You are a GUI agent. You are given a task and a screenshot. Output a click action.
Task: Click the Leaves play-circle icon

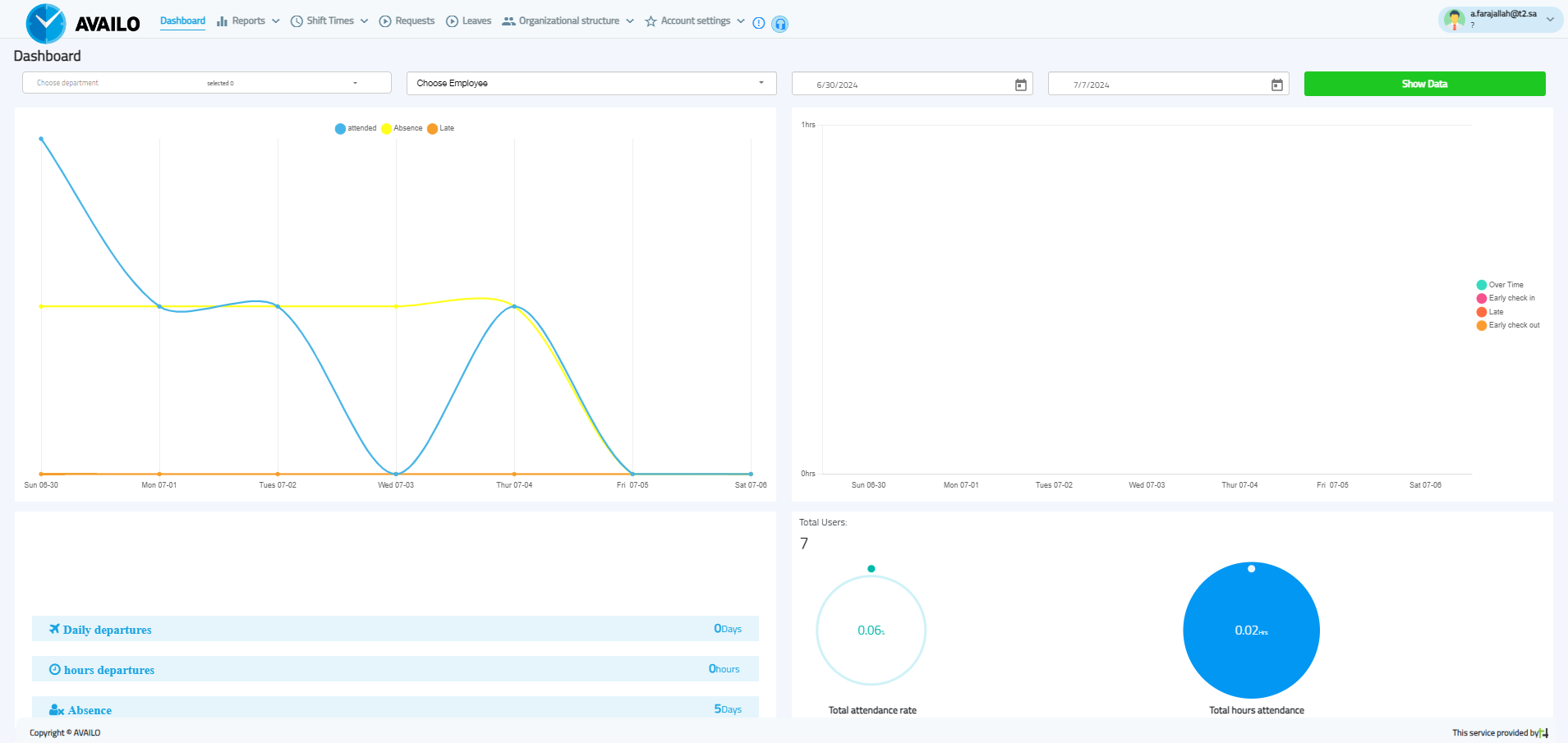[x=452, y=21]
